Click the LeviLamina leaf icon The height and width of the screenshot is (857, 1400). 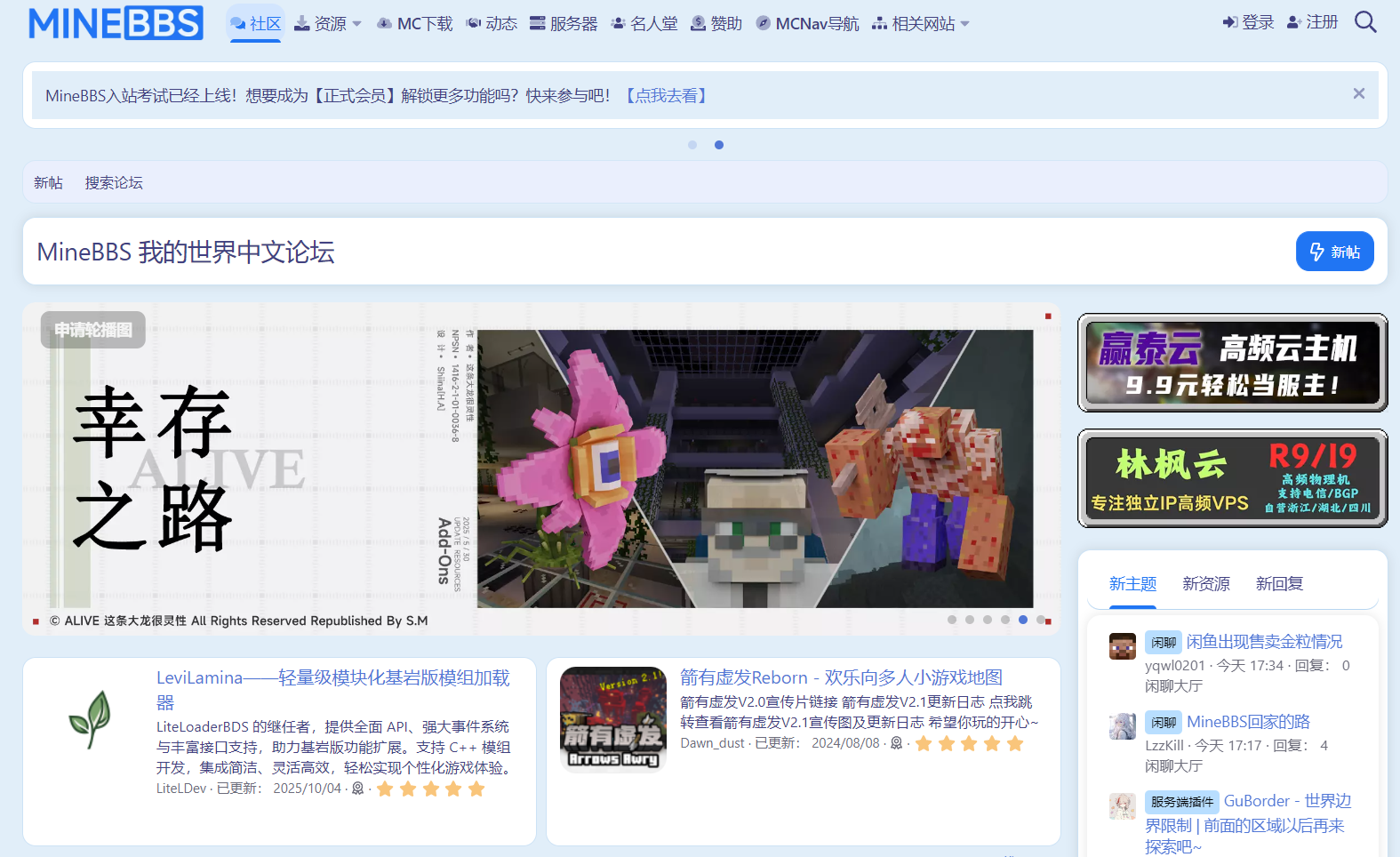90,720
